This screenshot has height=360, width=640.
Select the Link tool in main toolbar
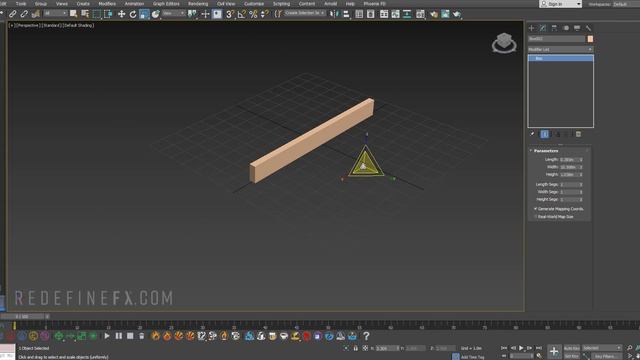click(x=13, y=14)
